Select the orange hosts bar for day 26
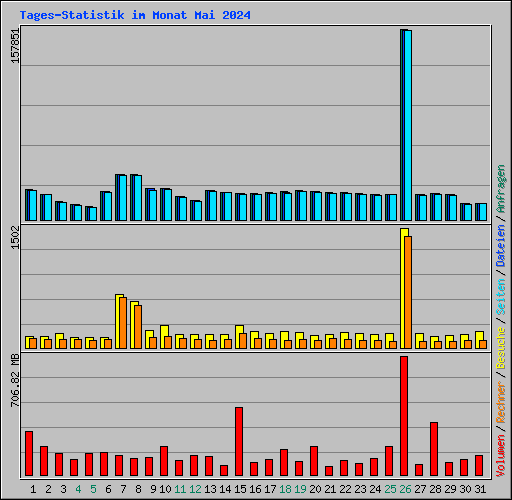512x500 pixels. pos(408,292)
